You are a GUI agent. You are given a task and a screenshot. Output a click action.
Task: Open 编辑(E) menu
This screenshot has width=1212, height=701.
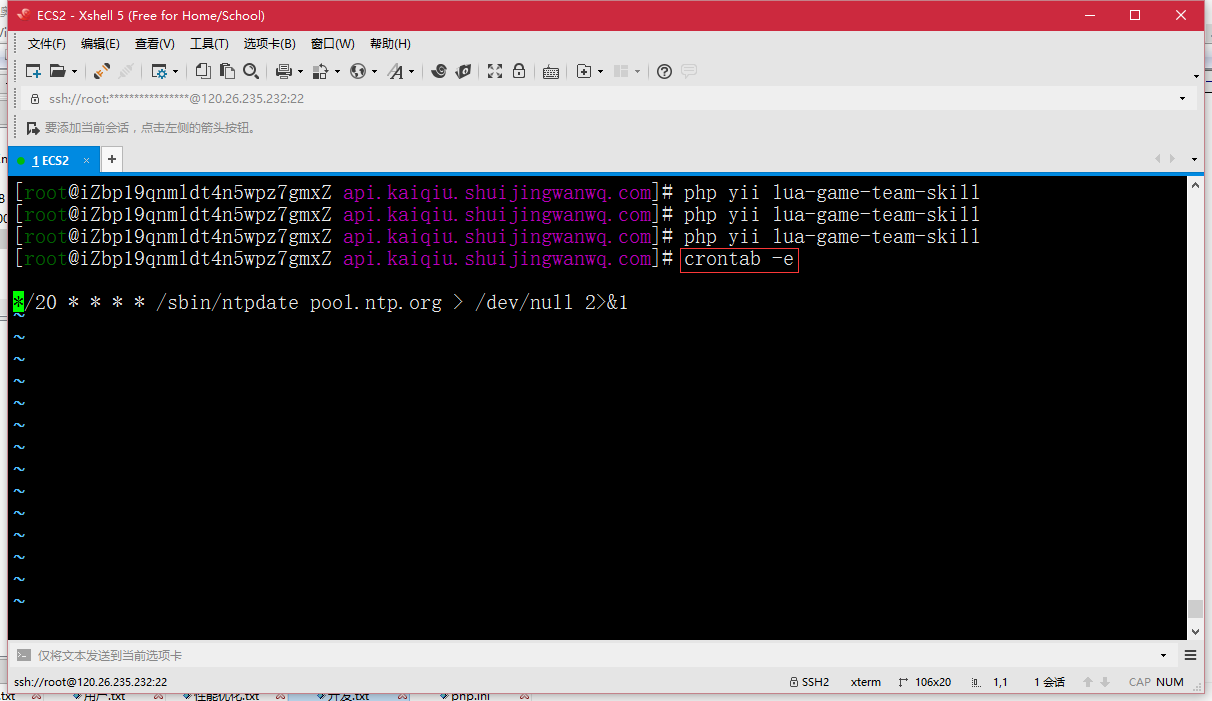(100, 44)
